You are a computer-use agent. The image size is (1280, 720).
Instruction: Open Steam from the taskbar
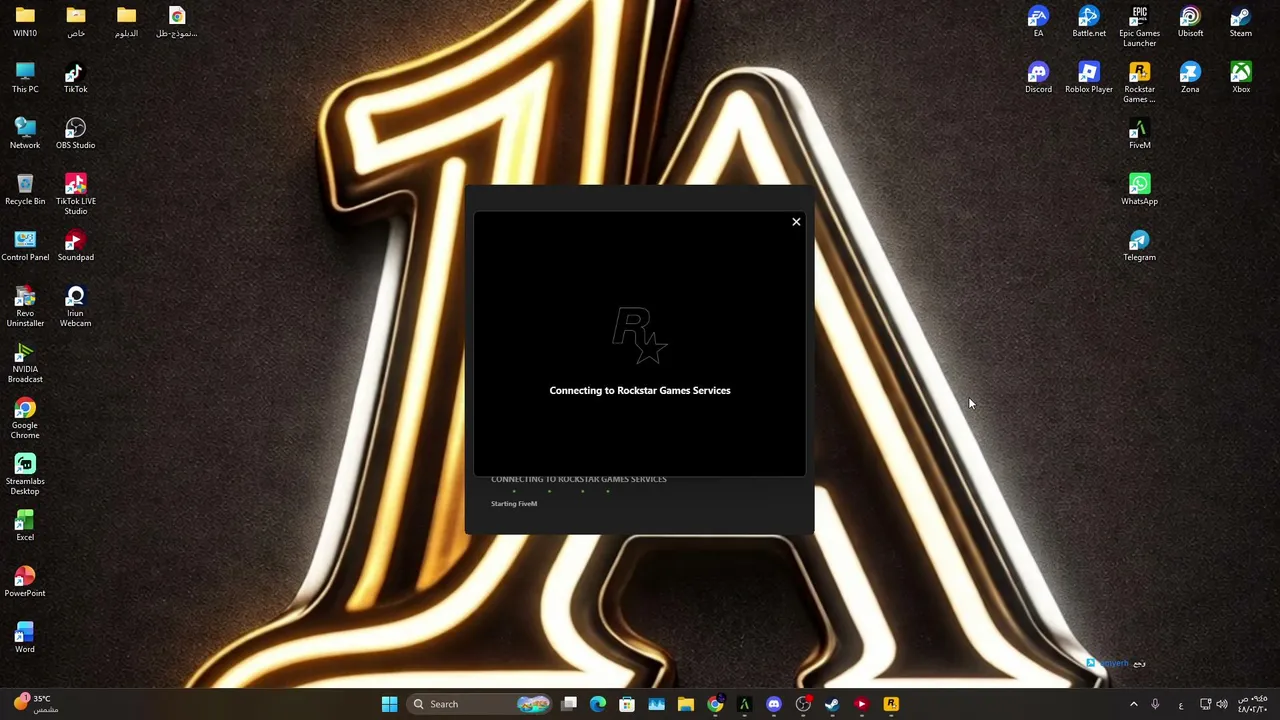832,704
